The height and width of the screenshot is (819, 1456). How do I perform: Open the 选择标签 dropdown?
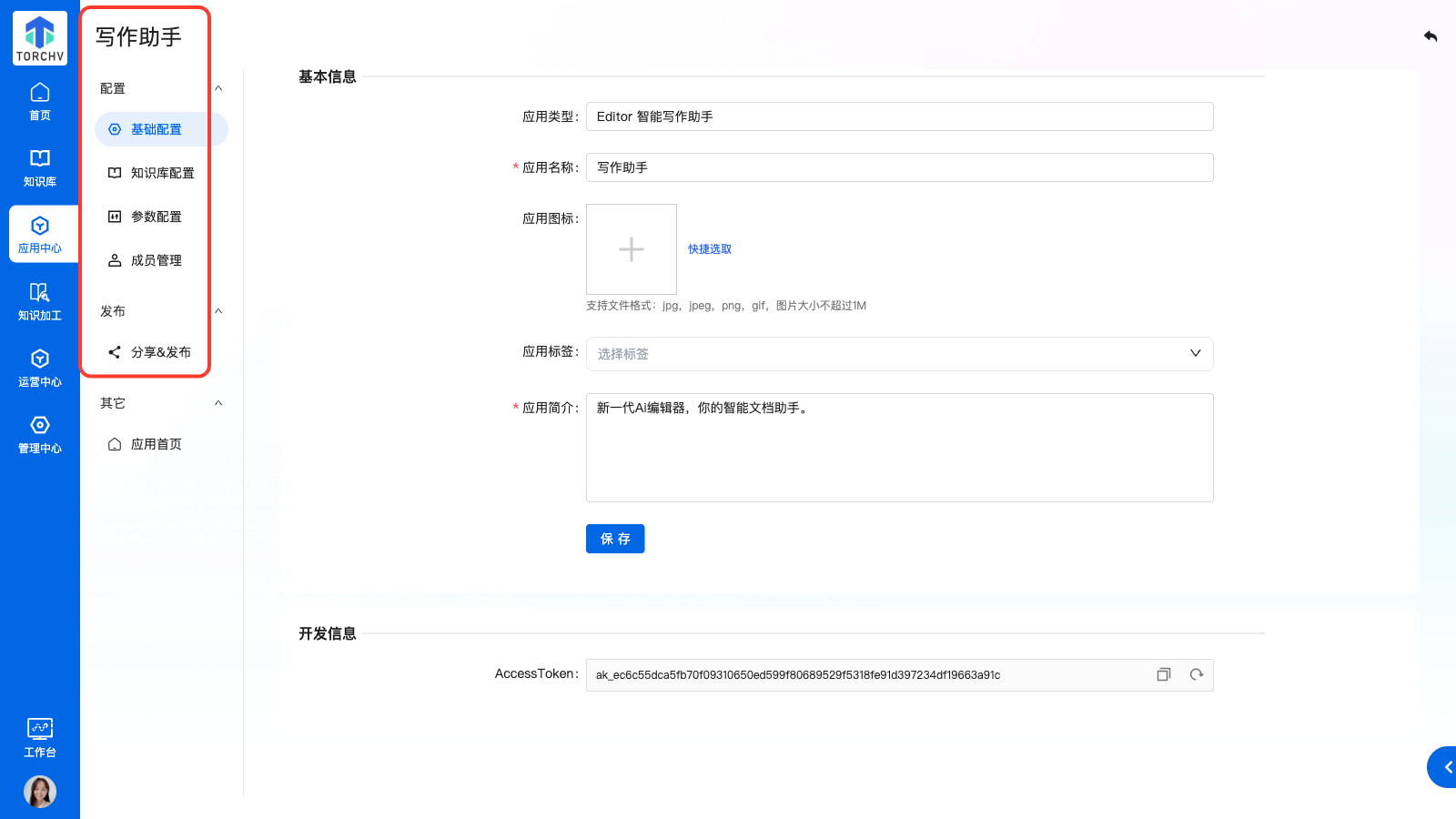pyautogui.click(x=899, y=354)
